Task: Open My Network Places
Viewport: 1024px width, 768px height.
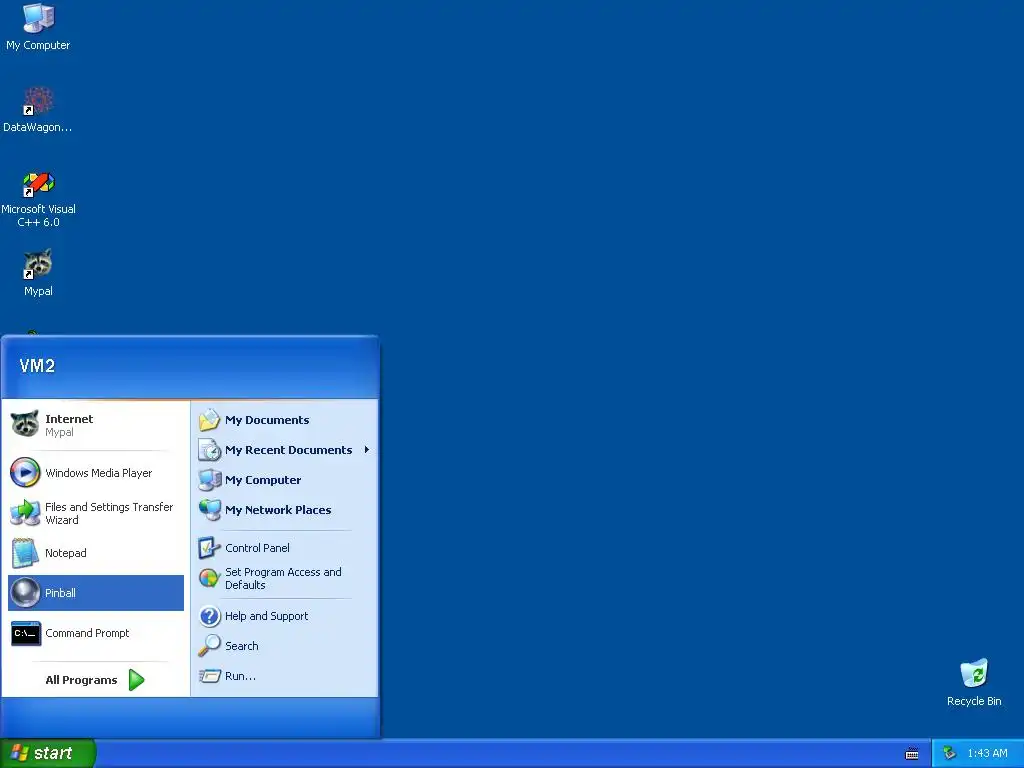Action: (284, 510)
